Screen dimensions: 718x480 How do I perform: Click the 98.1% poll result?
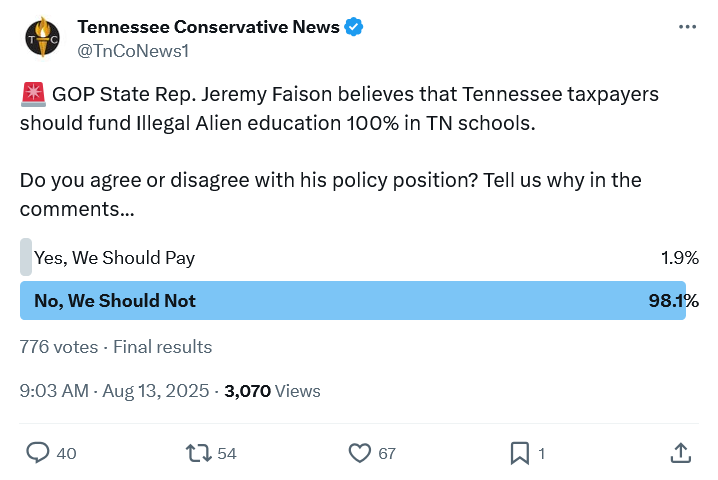[x=674, y=300]
